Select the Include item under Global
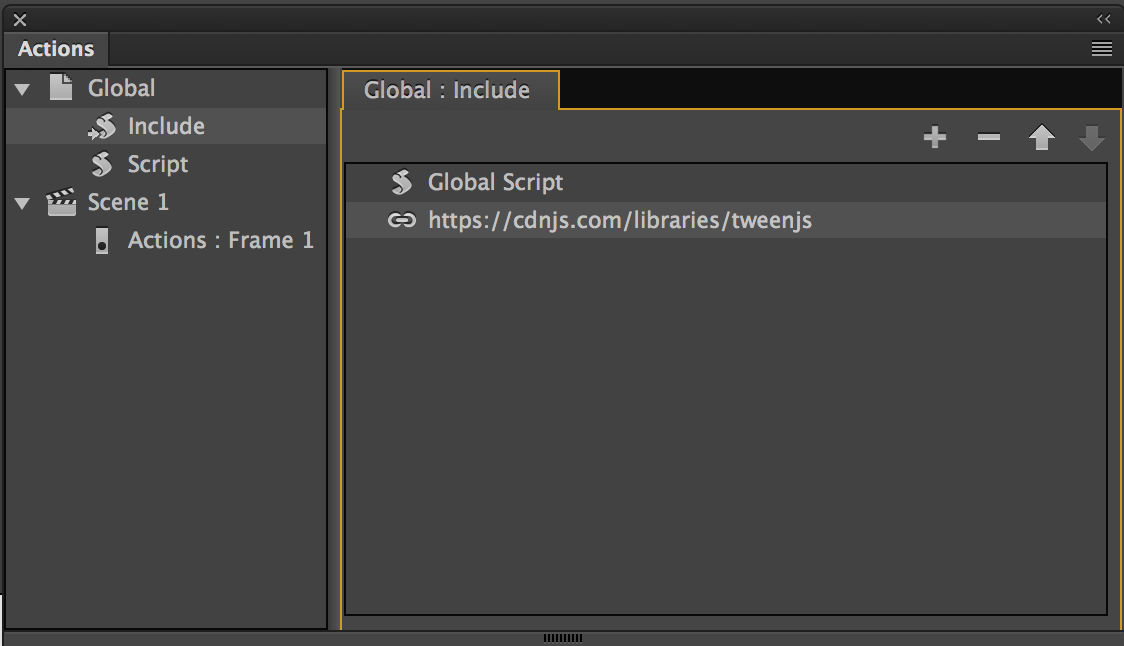The width and height of the screenshot is (1124, 646). (x=166, y=126)
